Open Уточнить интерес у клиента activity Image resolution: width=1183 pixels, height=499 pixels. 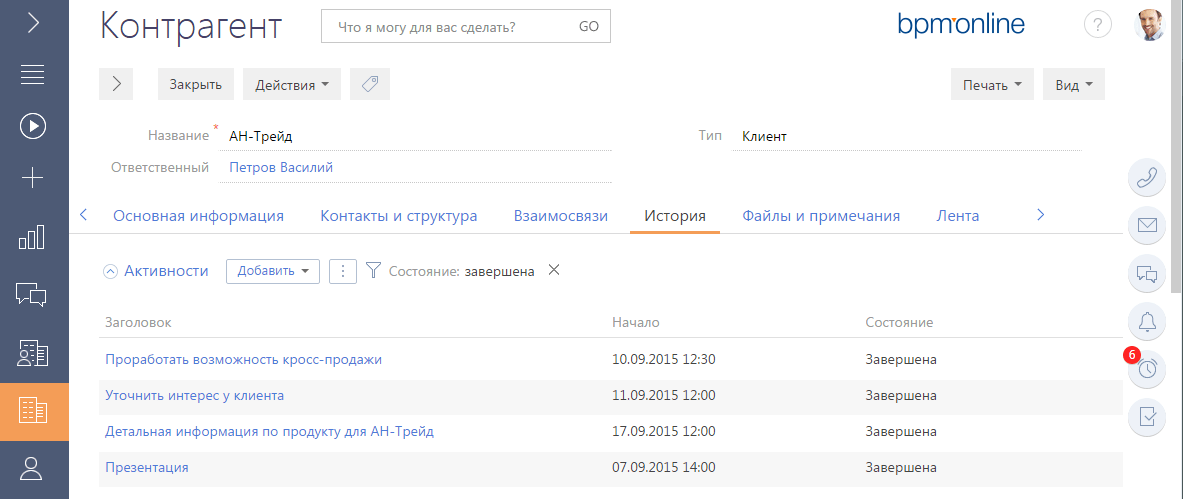tap(195, 395)
